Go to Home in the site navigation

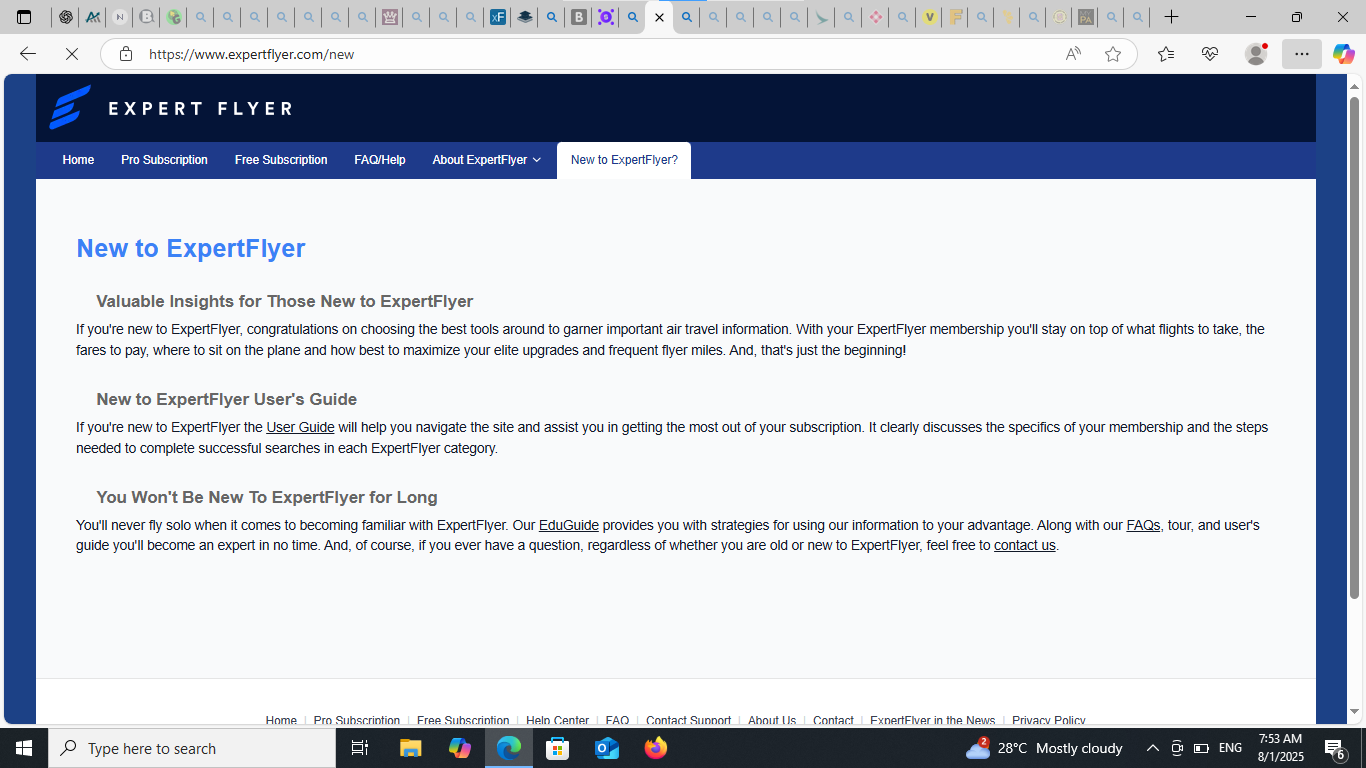[78, 160]
